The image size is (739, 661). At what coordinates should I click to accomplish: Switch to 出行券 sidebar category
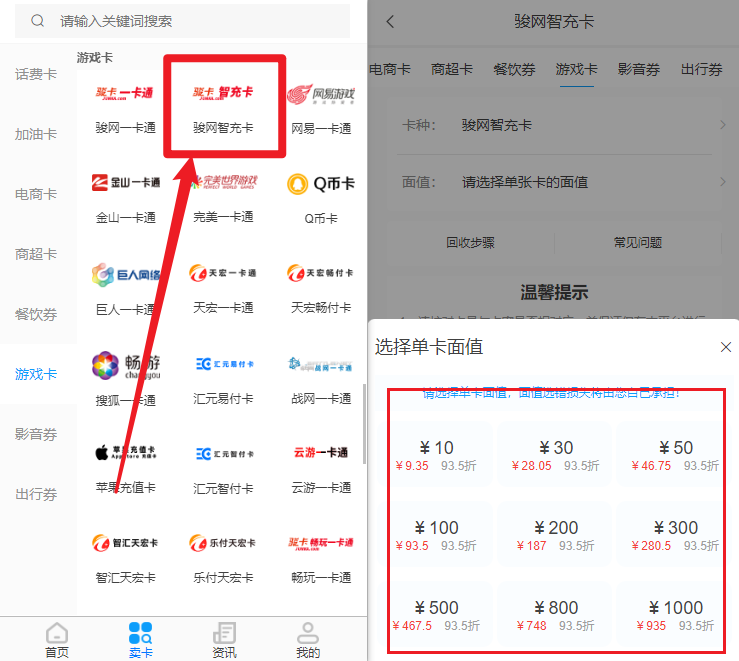(36, 494)
